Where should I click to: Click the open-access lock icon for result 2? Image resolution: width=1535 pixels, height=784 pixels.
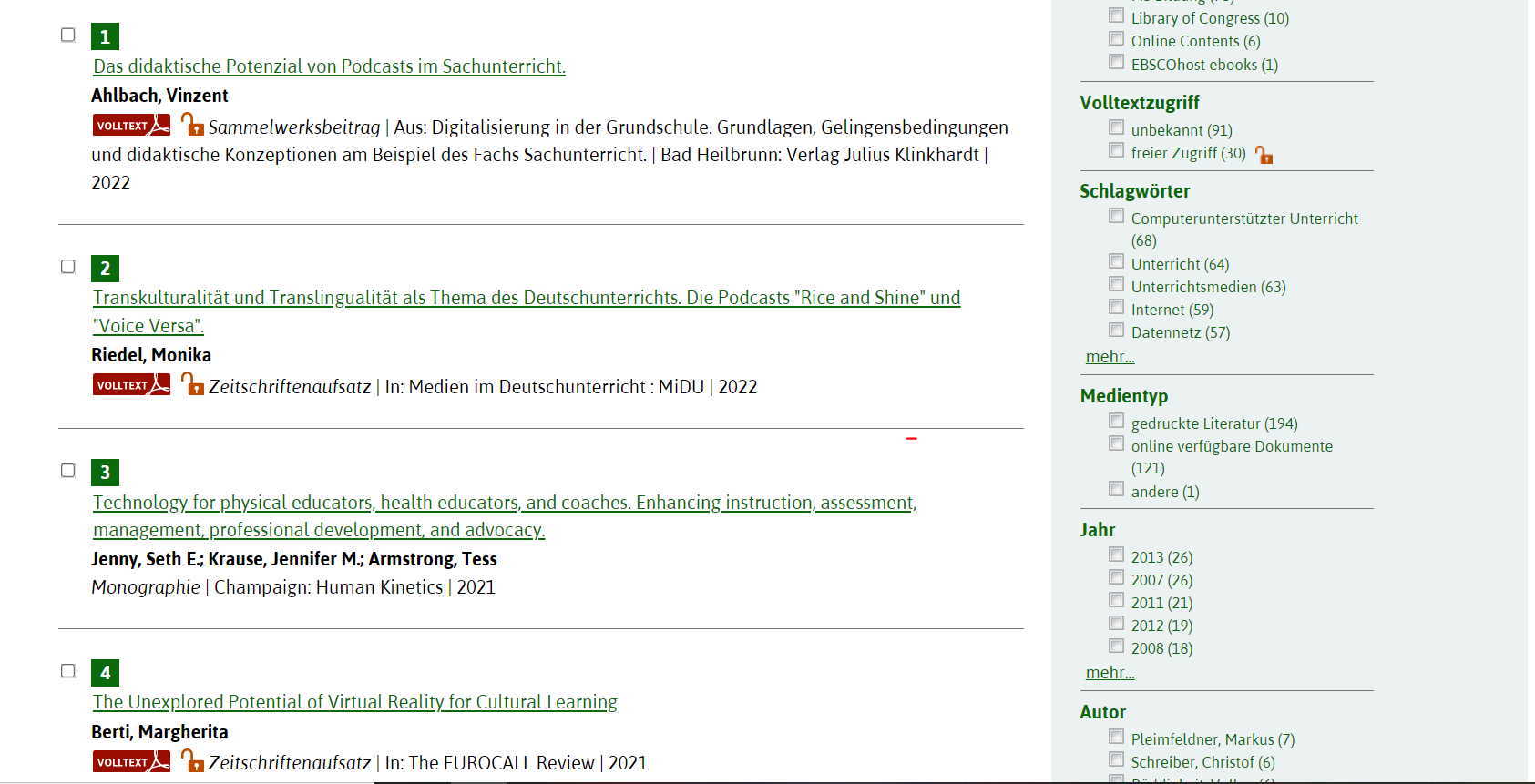click(192, 384)
